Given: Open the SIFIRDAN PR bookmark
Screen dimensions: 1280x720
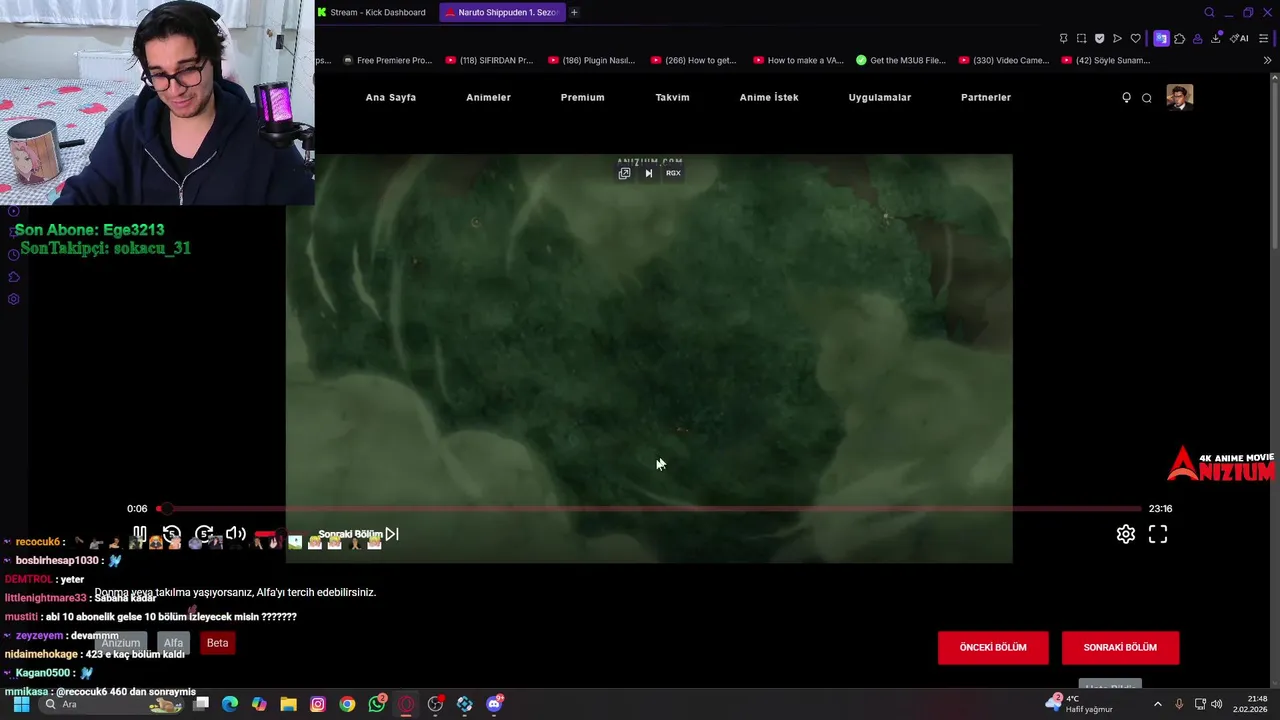Looking at the screenshot, I should click(x=489, y=60).
